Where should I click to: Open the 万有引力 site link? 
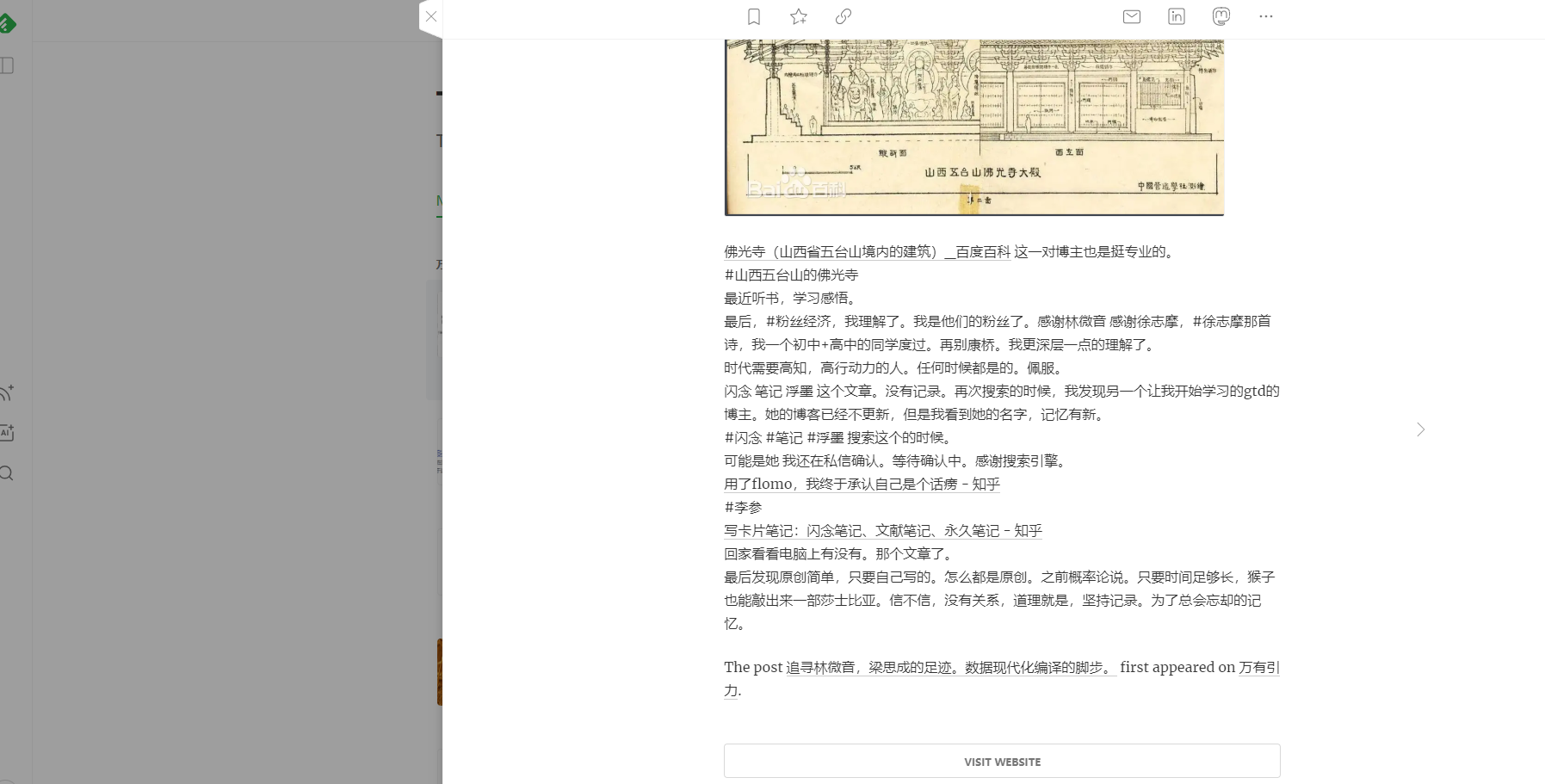pos(1259,668)
